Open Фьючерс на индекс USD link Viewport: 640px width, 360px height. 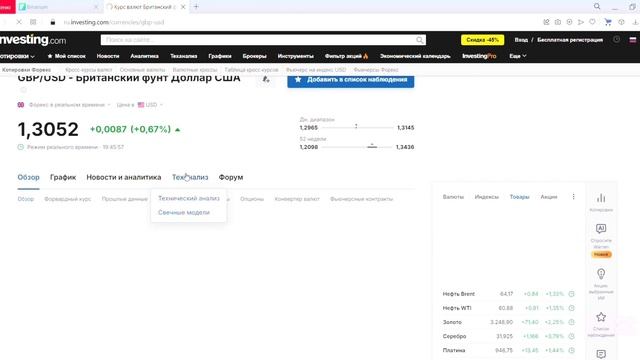316,70
